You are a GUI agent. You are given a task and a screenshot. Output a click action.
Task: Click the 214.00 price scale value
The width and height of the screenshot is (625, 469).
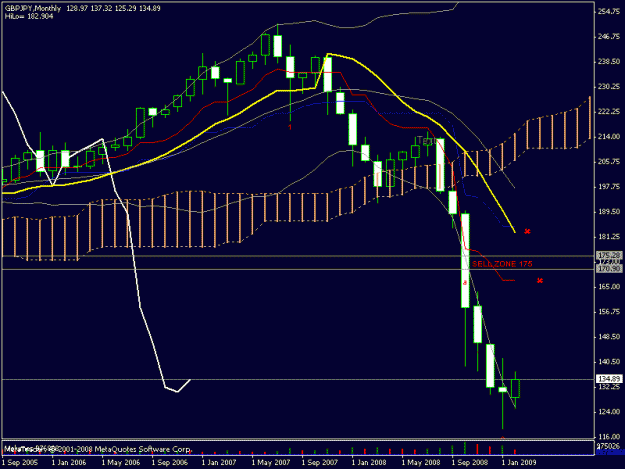pyautogui.click(x=609, y=137)
